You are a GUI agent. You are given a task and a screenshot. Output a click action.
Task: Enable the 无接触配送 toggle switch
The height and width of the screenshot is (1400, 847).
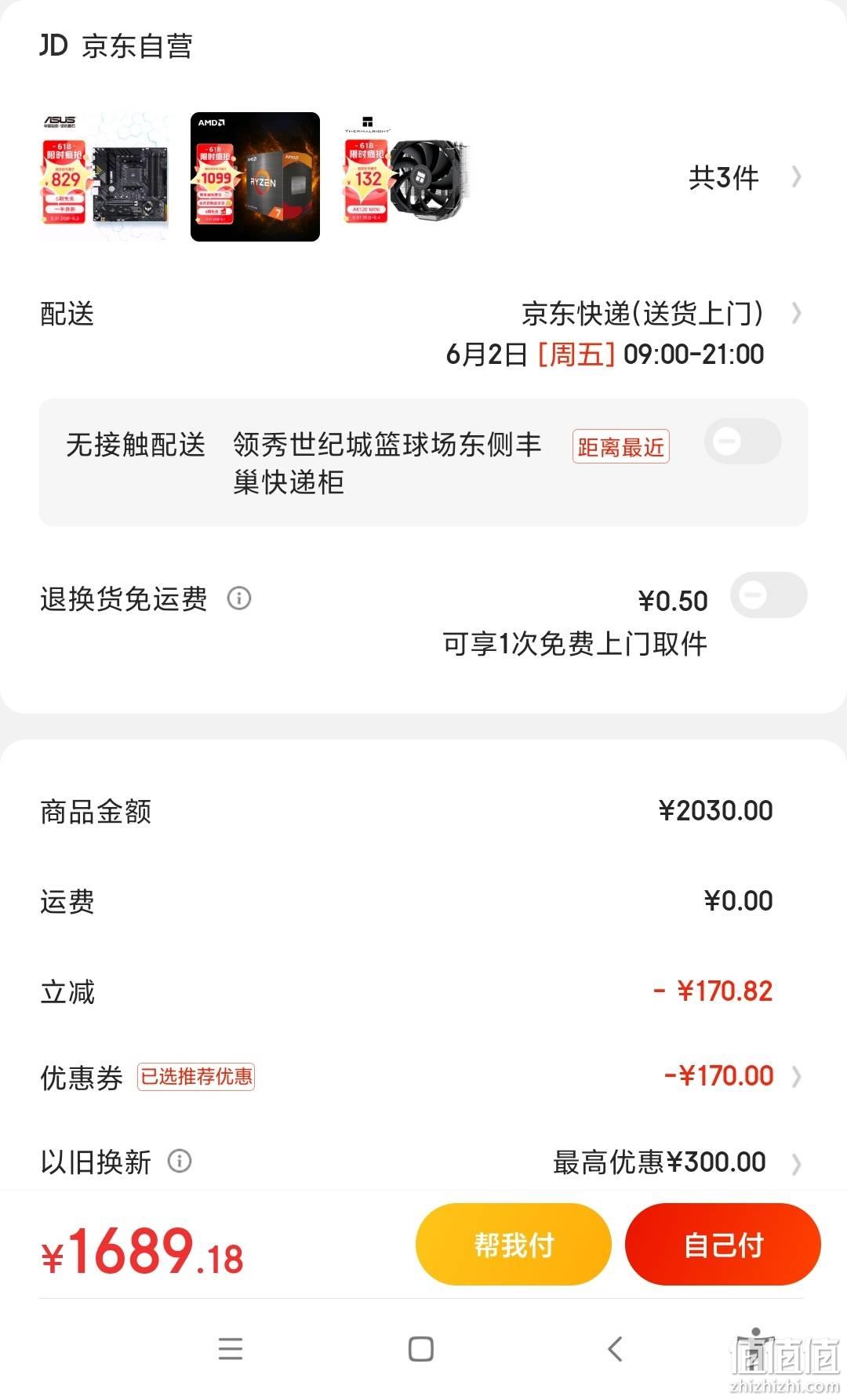743,442
